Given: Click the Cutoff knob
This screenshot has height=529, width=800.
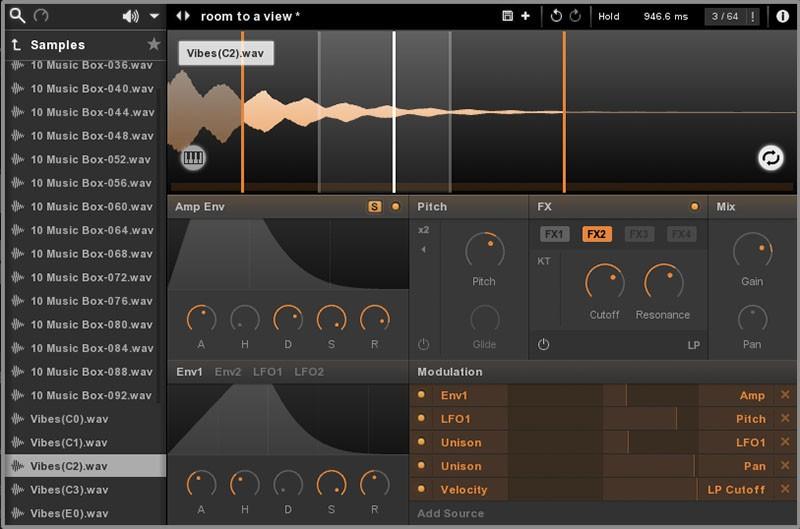Looking at the screenshot, I should pyautogui.click(x=604, y=282).
